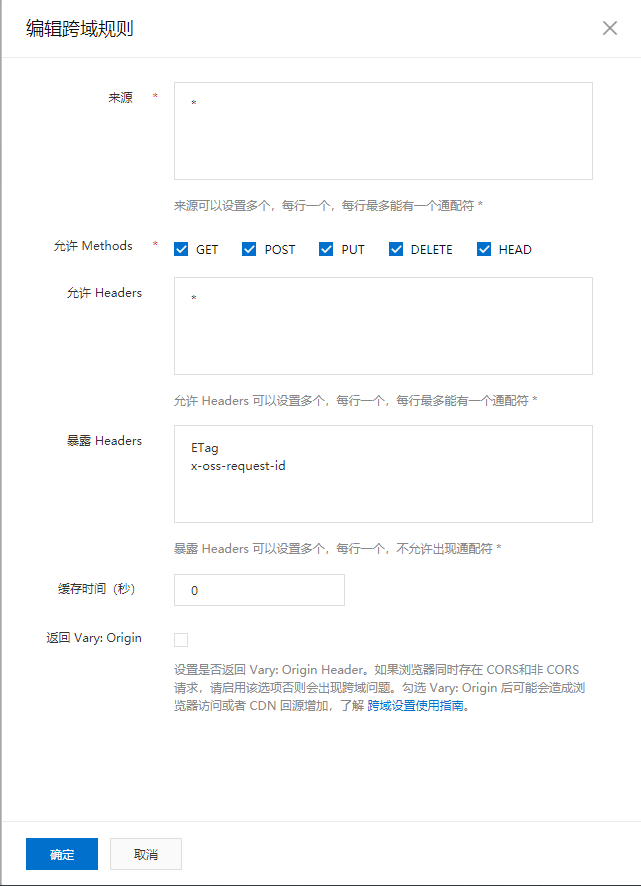Close the 编辑跨域规则 dialog

pos(609,28)
